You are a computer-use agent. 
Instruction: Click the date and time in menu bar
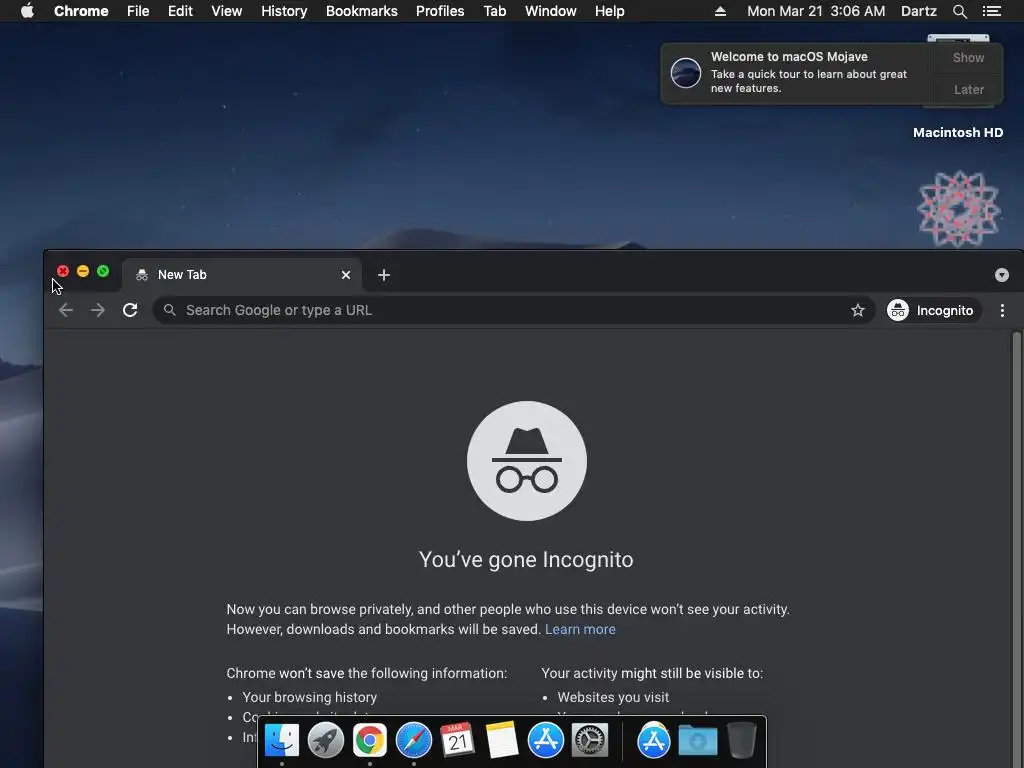[x=816, y=11]
